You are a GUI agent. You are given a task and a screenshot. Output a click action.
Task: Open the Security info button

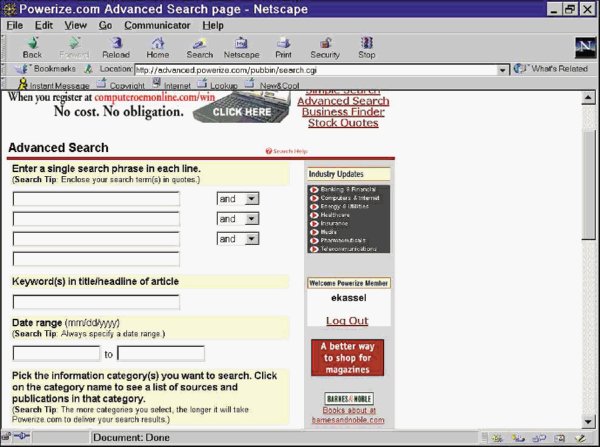click(325, 48)
